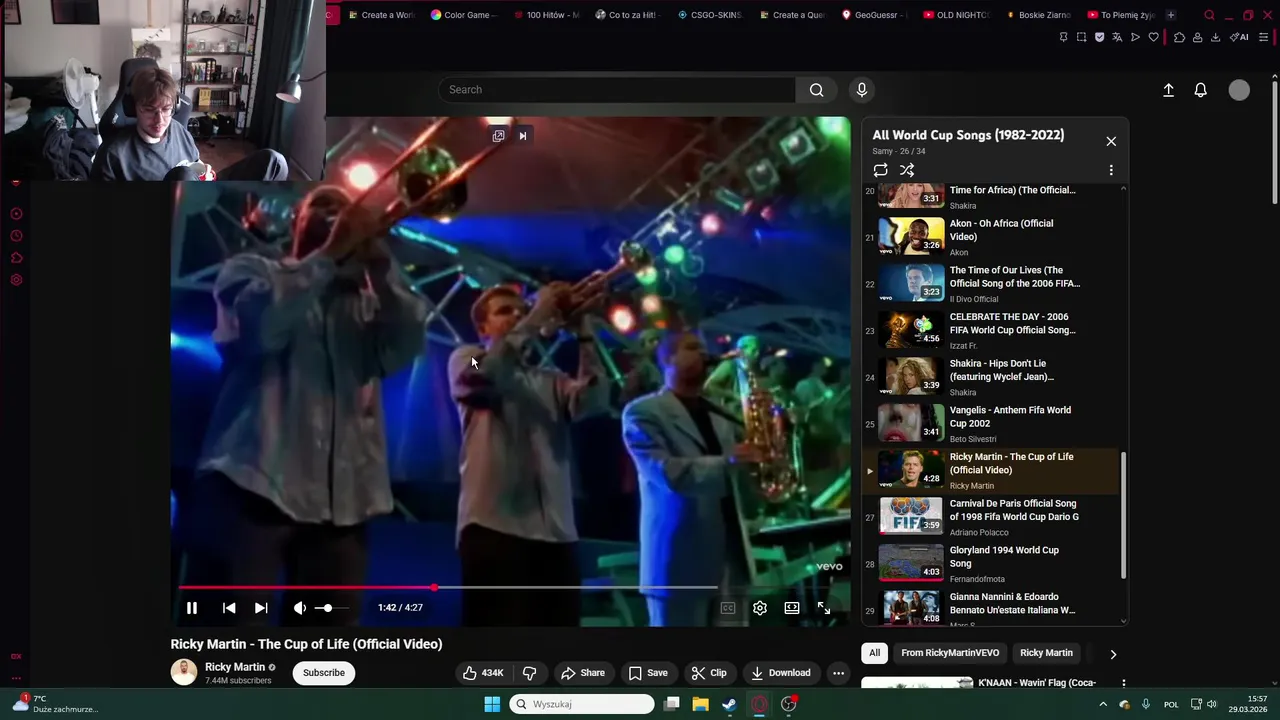Switch to the GeoGuessr browser tab

pos(874,15)
